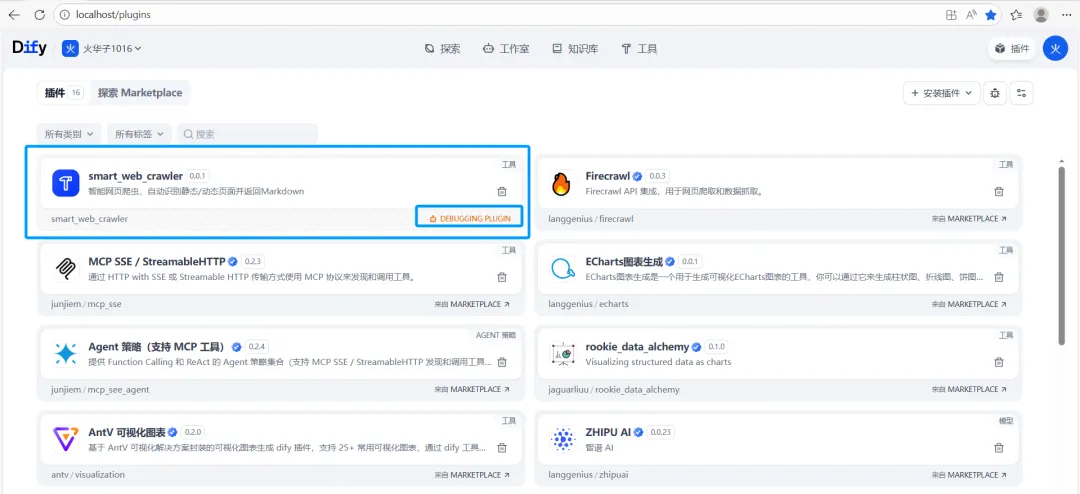The height and width of the screenshot is (494, 1080).
Task: Expand the 火华子1016 workspace dropdown
Action: pos(102,48)
